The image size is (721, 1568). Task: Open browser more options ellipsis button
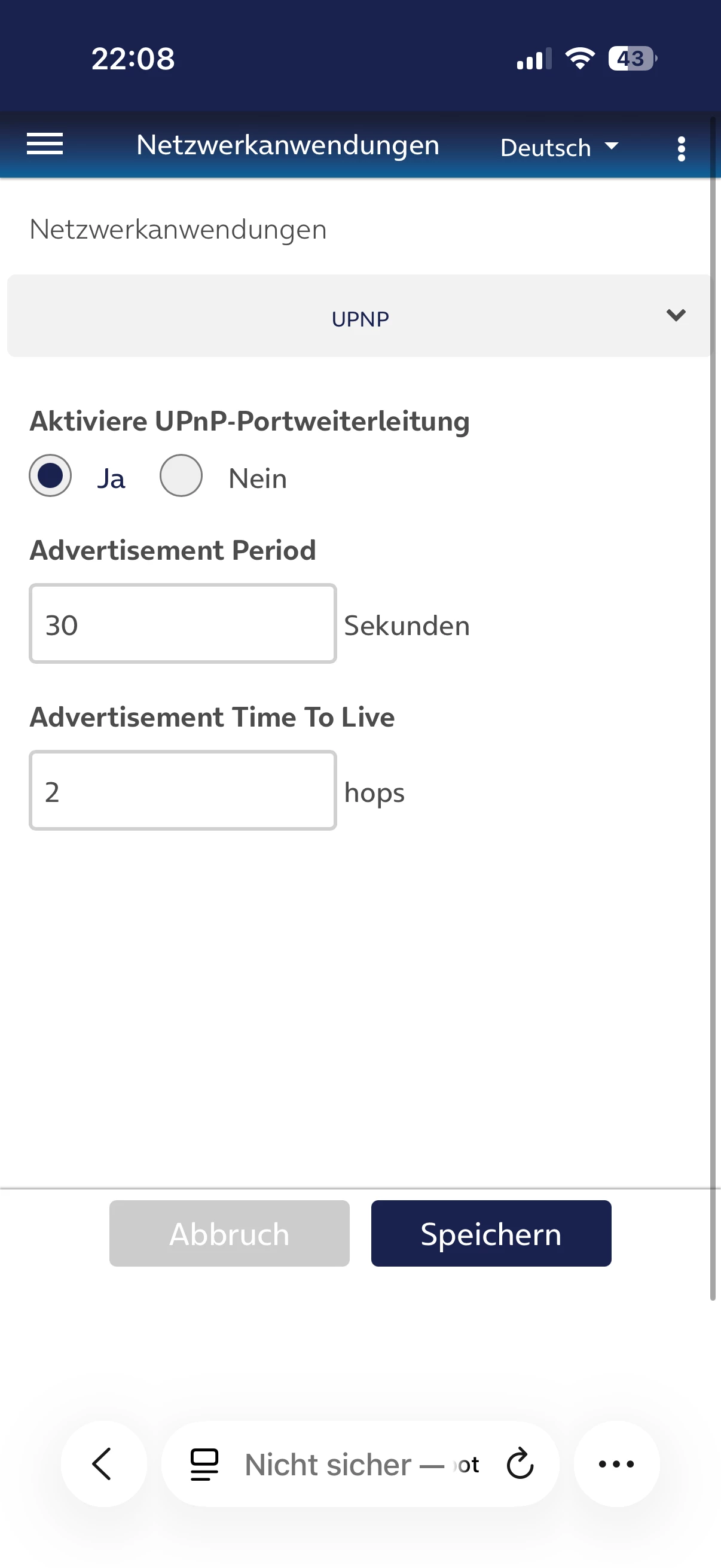coord(616,1463)
